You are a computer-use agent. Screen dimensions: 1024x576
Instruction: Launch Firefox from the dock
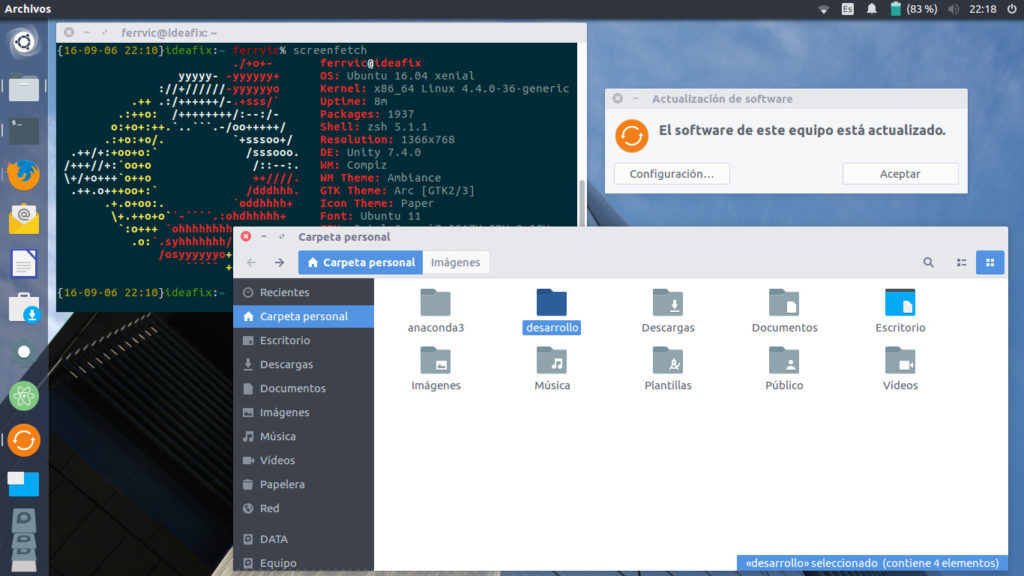click(24, 174)
